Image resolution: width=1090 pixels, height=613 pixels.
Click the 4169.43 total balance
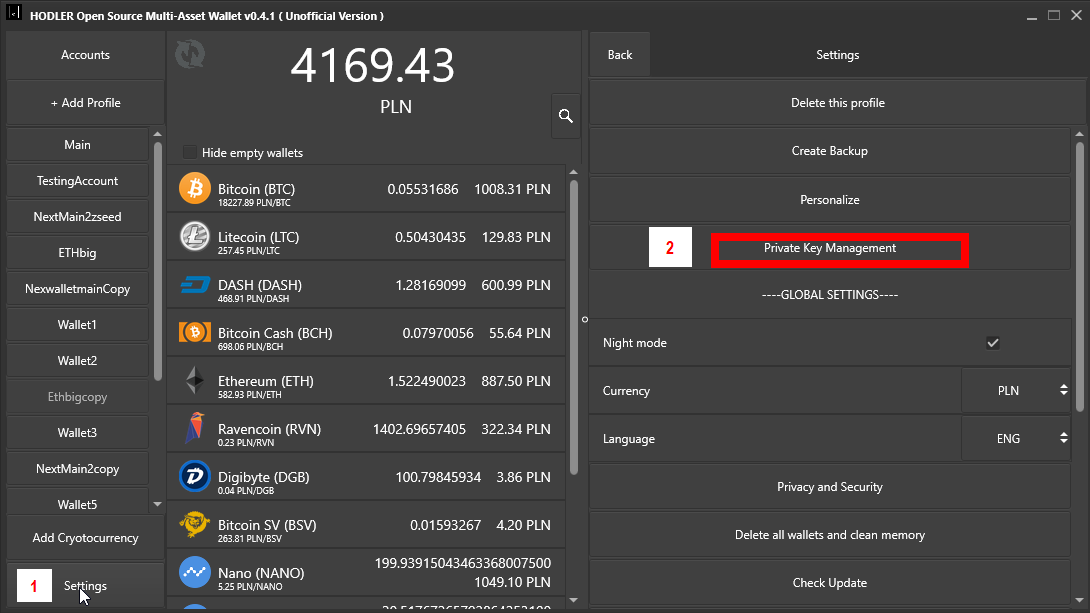[x=373, y=66]
